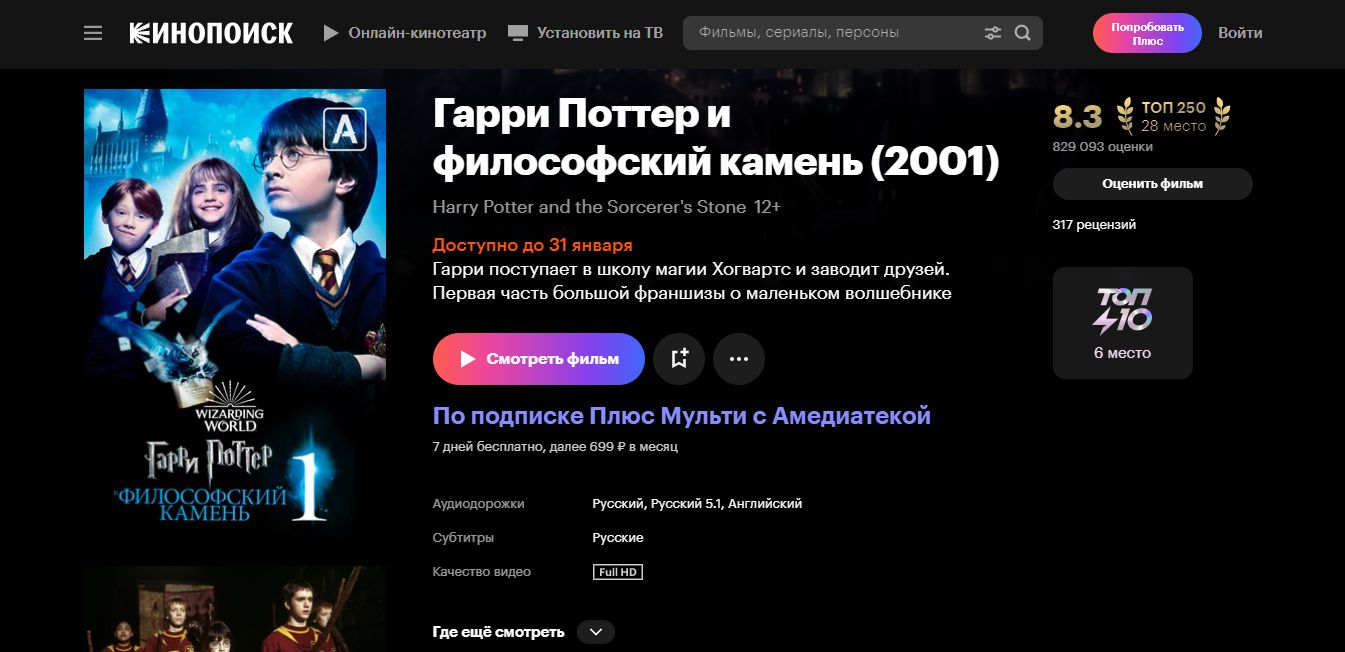Start playback with Смотреть фильм button
This screenshot has height=652, width=1345.
[x=539, y=359]
